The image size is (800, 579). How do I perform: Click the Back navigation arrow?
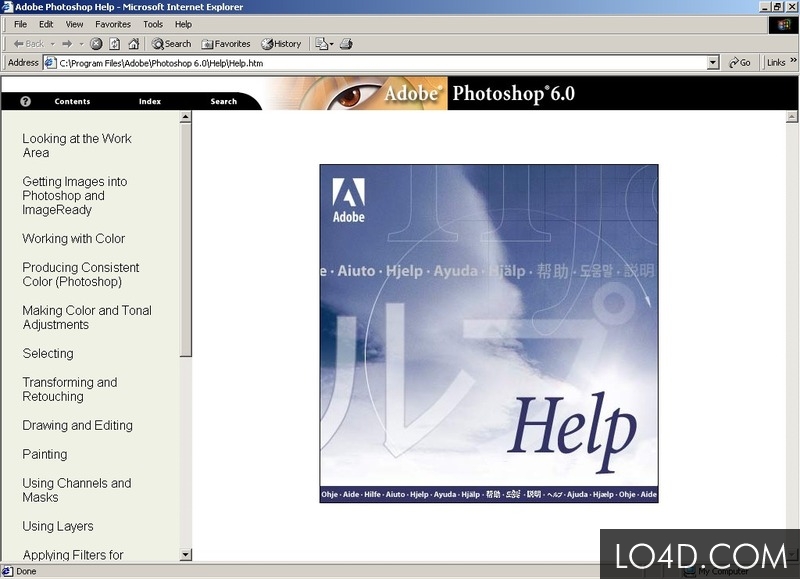(x=29, y=44)
